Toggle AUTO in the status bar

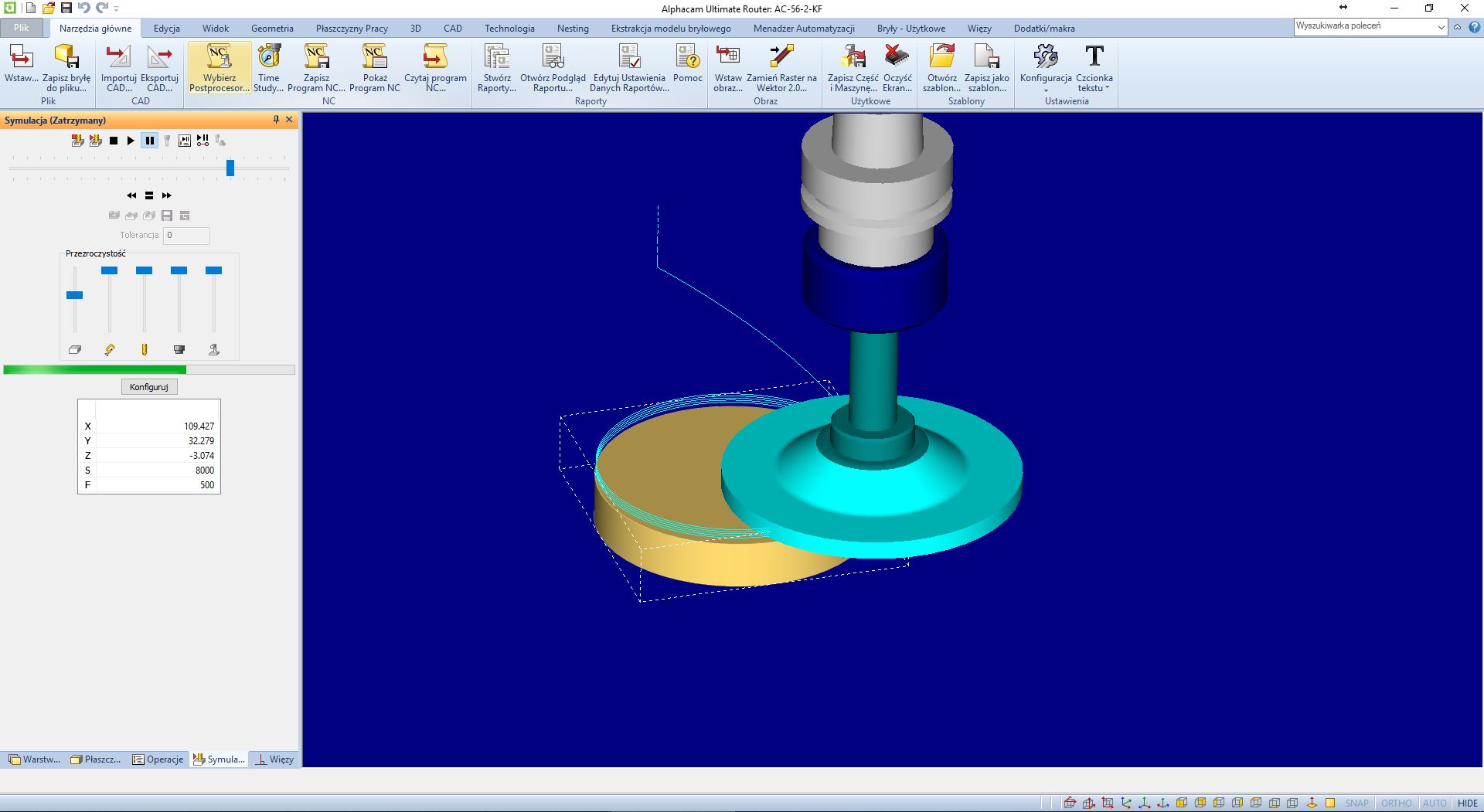pos(1435,804)
